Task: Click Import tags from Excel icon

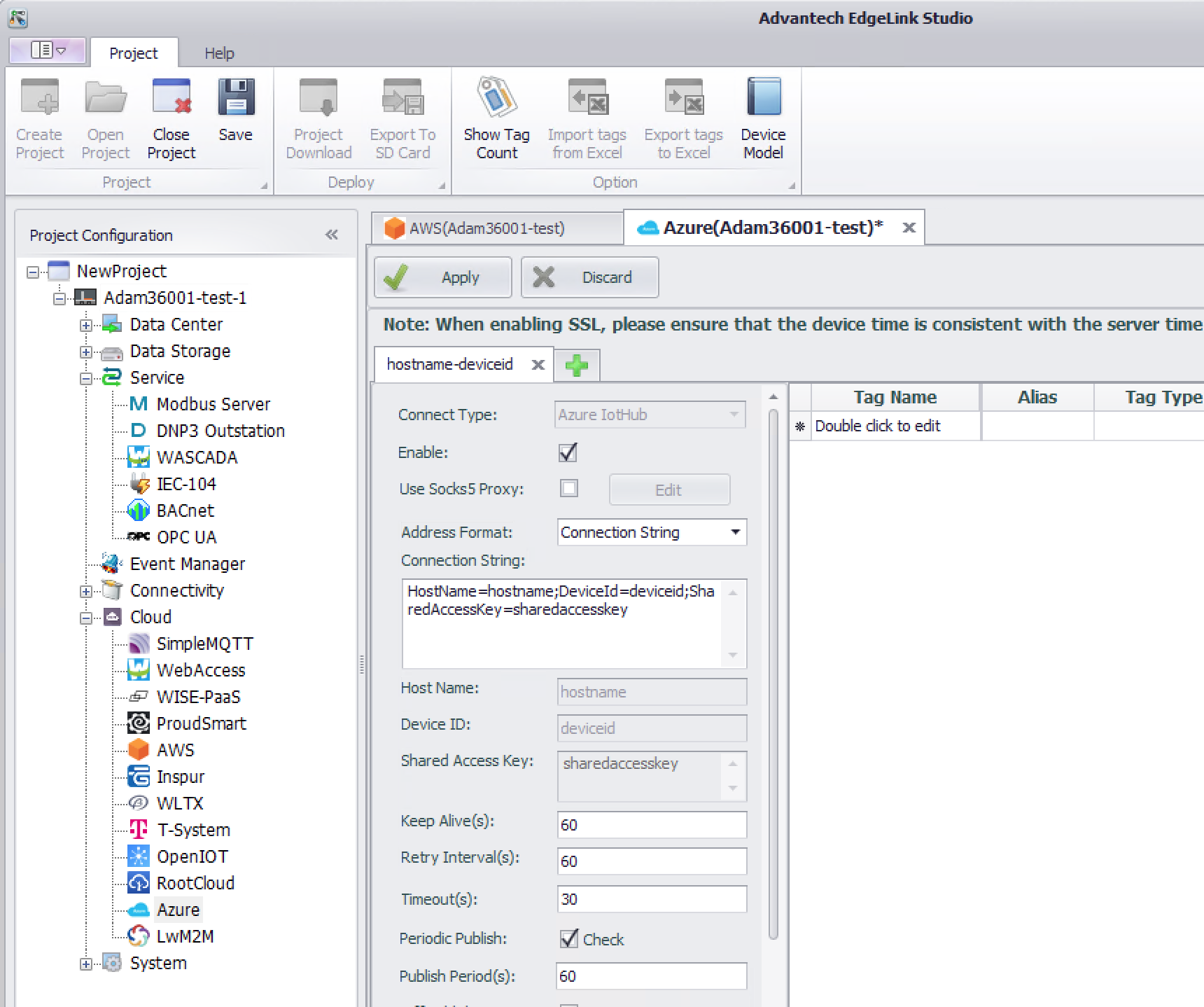Action: [x=587, y=97]
